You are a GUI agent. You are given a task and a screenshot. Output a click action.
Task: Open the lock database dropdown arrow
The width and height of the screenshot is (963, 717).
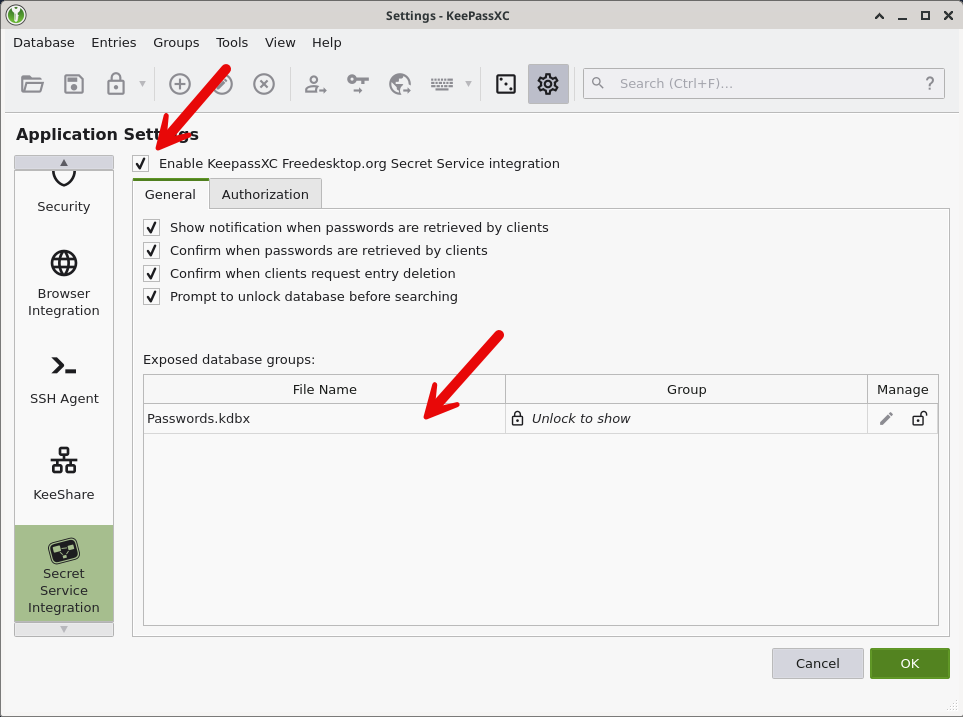pos(142,84)
